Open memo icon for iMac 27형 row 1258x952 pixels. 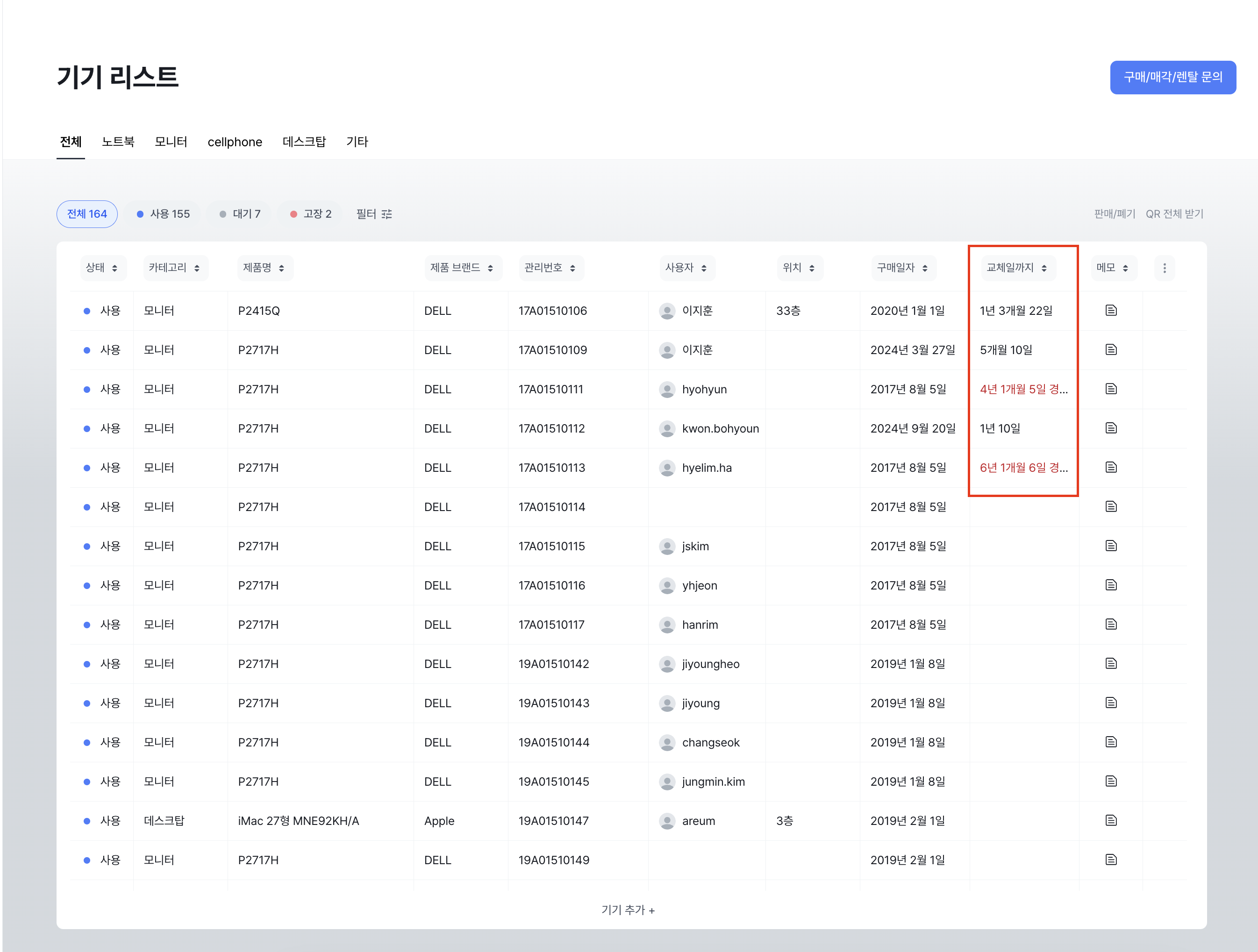click(x=1111, y=820)
